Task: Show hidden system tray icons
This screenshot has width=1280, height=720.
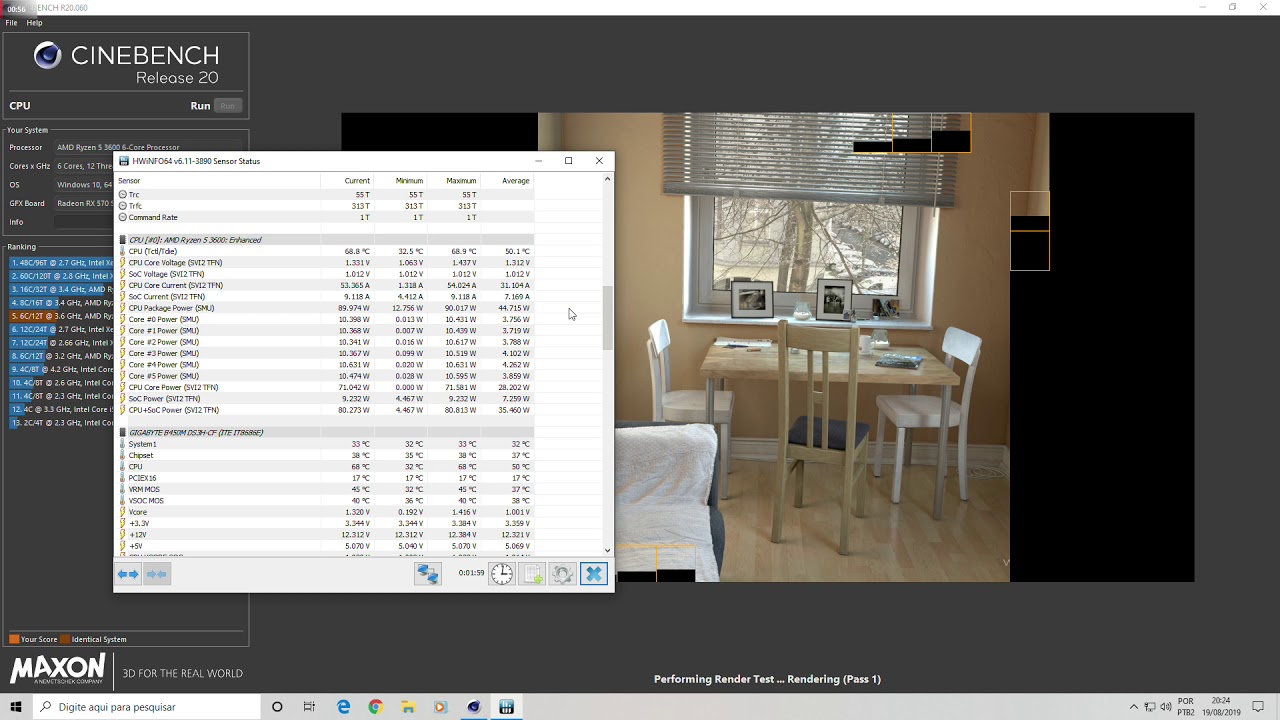Action: tap(1133, 707)
